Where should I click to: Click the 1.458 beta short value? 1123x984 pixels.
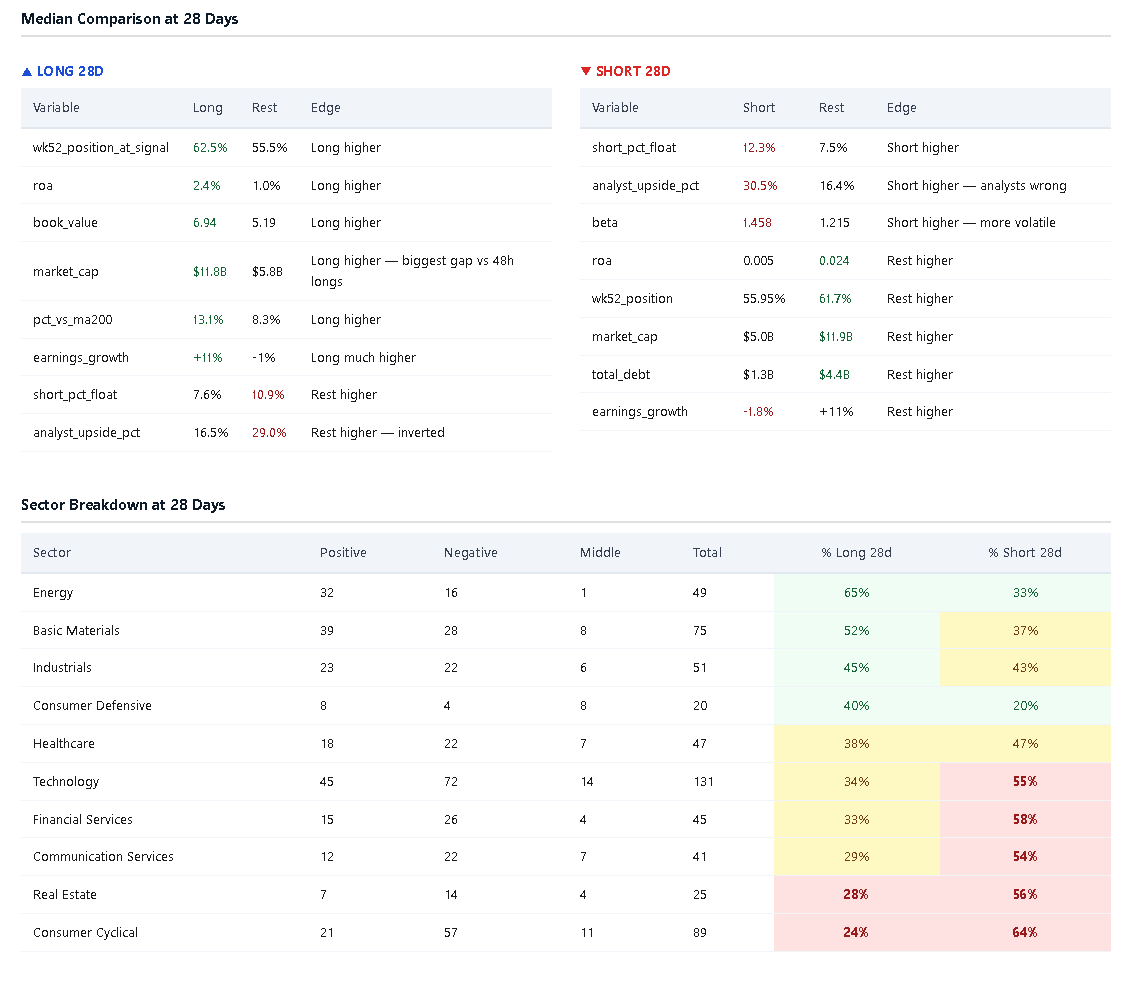pyautogui.click(x=757, y=223)
